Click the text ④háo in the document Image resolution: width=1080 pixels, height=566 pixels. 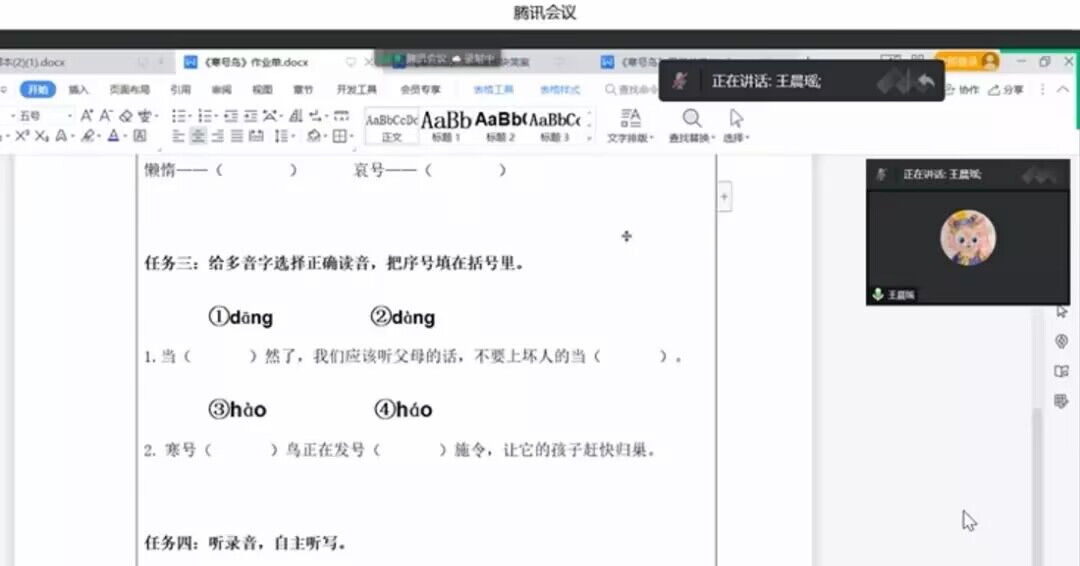click(403, 410)
